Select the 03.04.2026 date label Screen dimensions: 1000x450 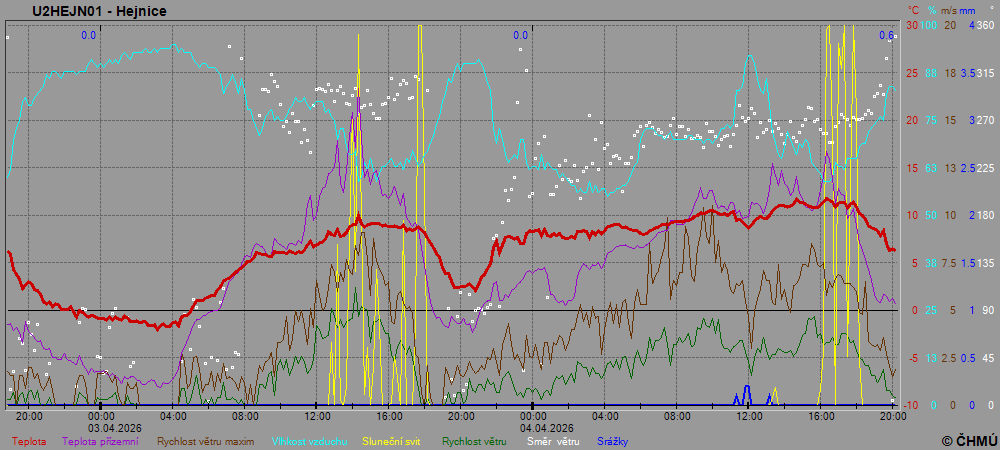[112, 426]
